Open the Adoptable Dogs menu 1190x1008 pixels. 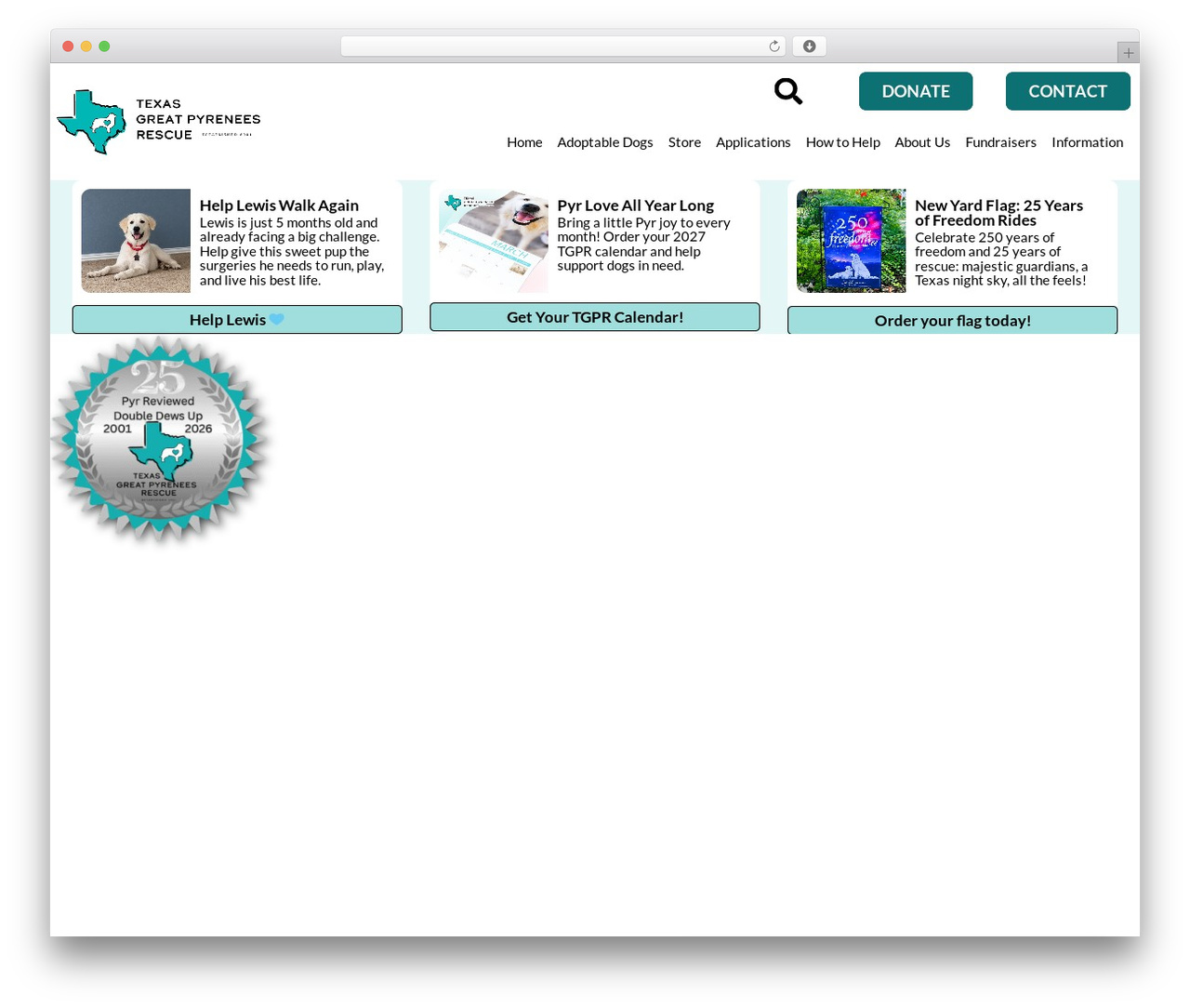tap(605, 142)
